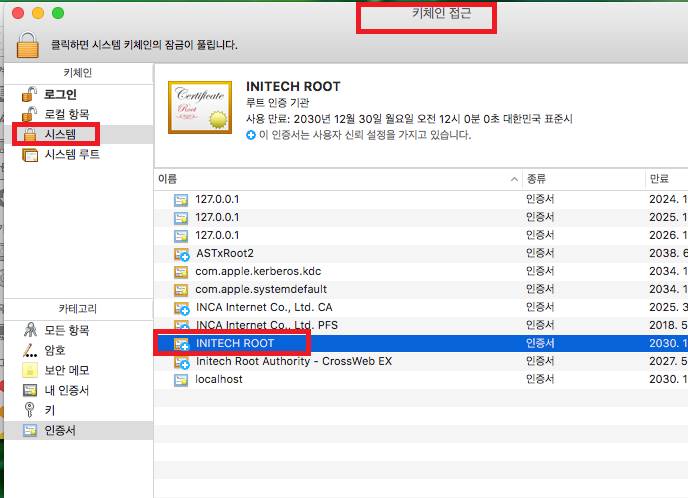Select the 로그인 keychain
The image size is (688, 498).
(59, 94)
